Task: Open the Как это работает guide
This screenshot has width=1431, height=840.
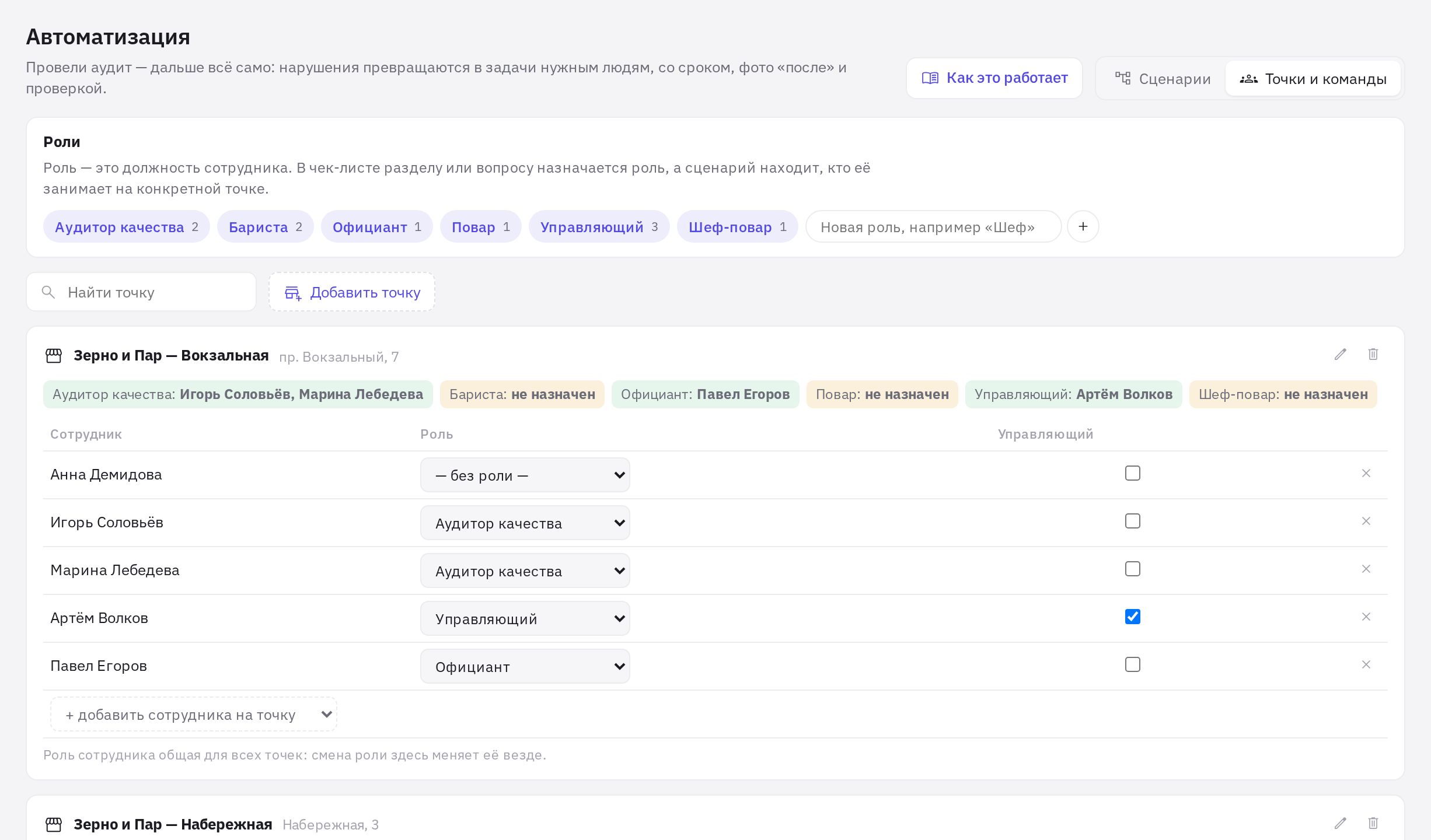Action: pos(994,78)
